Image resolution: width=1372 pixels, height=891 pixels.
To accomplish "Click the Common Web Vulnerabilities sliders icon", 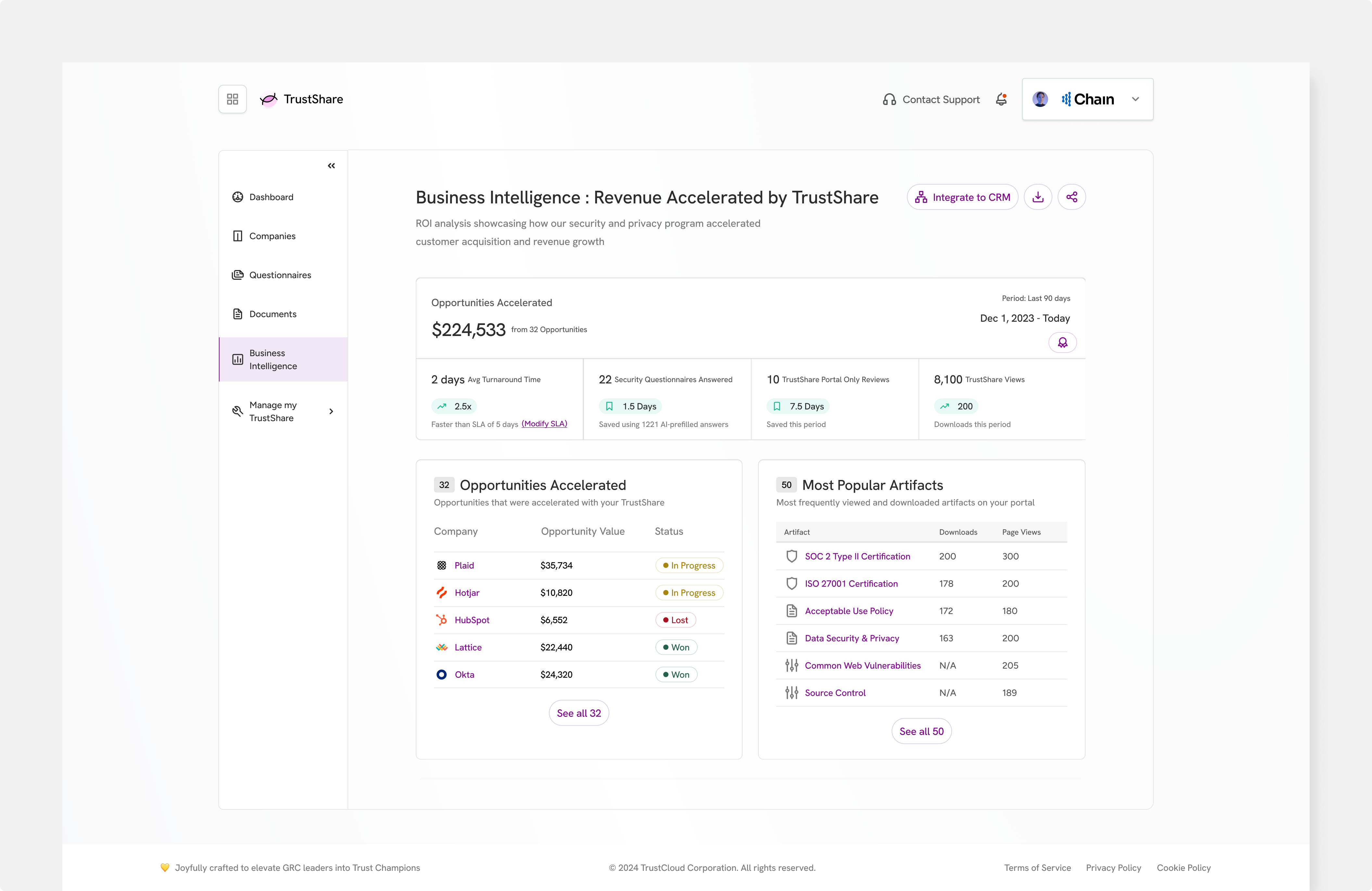I will click(x=792, y=665).
